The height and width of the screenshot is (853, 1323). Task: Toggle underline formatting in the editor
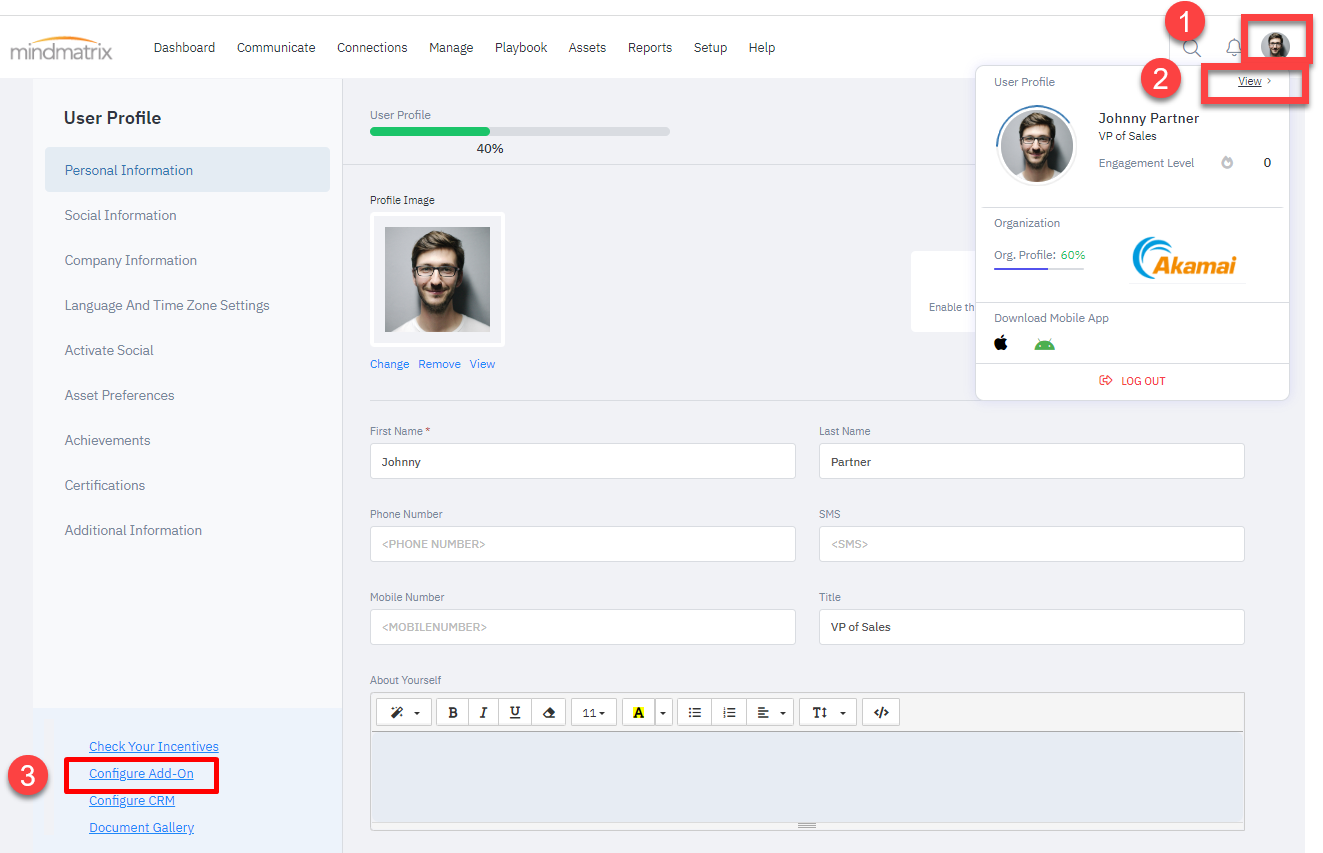click(515, 713)
